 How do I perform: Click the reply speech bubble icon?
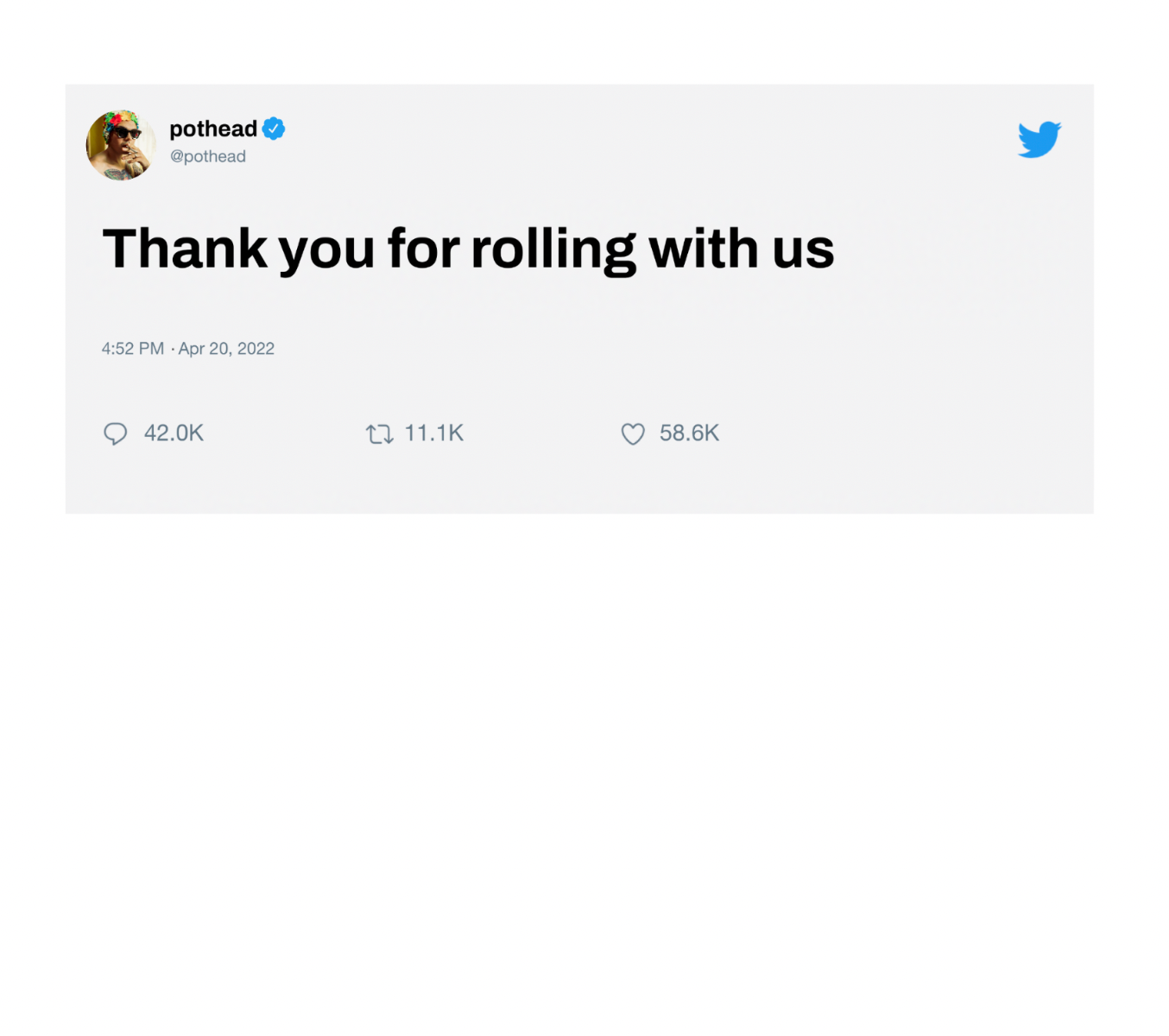coord(115,433)
